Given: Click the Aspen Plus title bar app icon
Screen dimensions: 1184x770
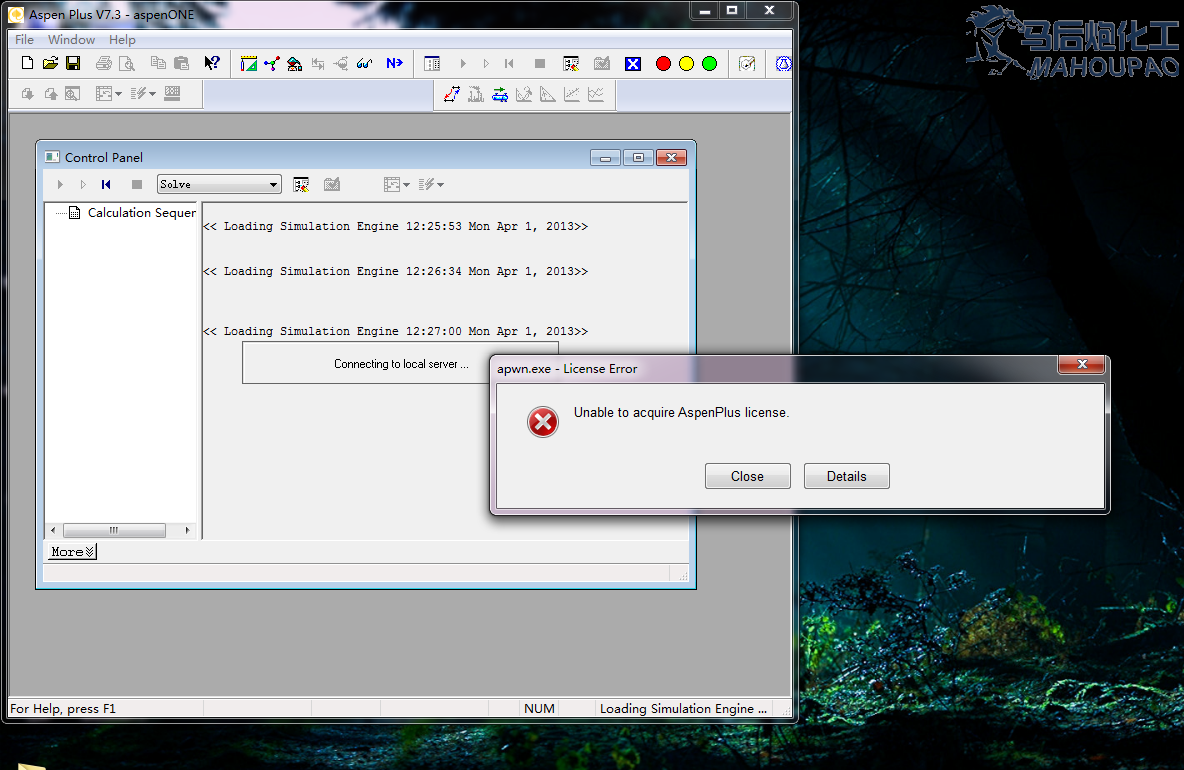Looking at the screenshot, I should tap(16, 14).
